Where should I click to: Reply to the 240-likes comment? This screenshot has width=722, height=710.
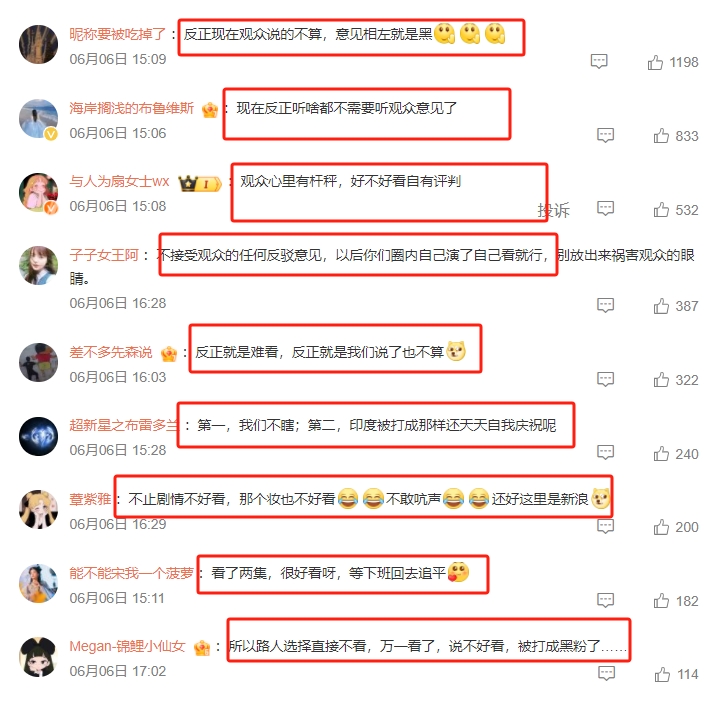(606, 453)
